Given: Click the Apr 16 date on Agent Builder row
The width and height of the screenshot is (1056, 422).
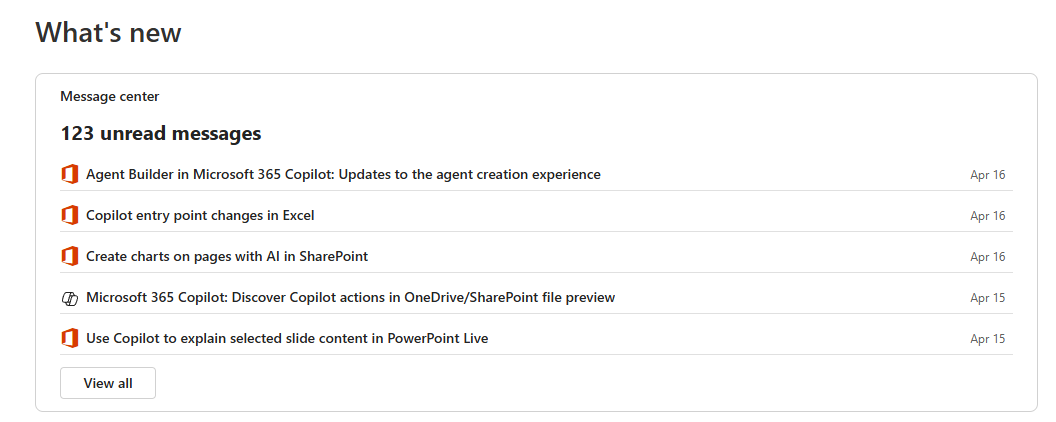Looking at the screenshot, I should [x=987, y=175].
